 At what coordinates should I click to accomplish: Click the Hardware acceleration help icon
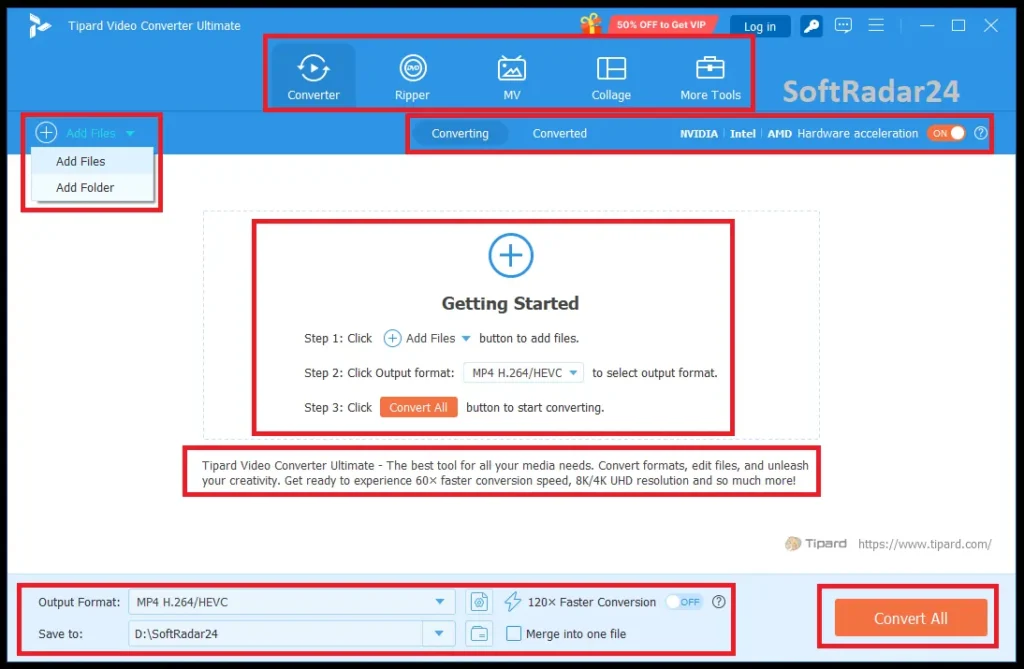coord(980,133)
